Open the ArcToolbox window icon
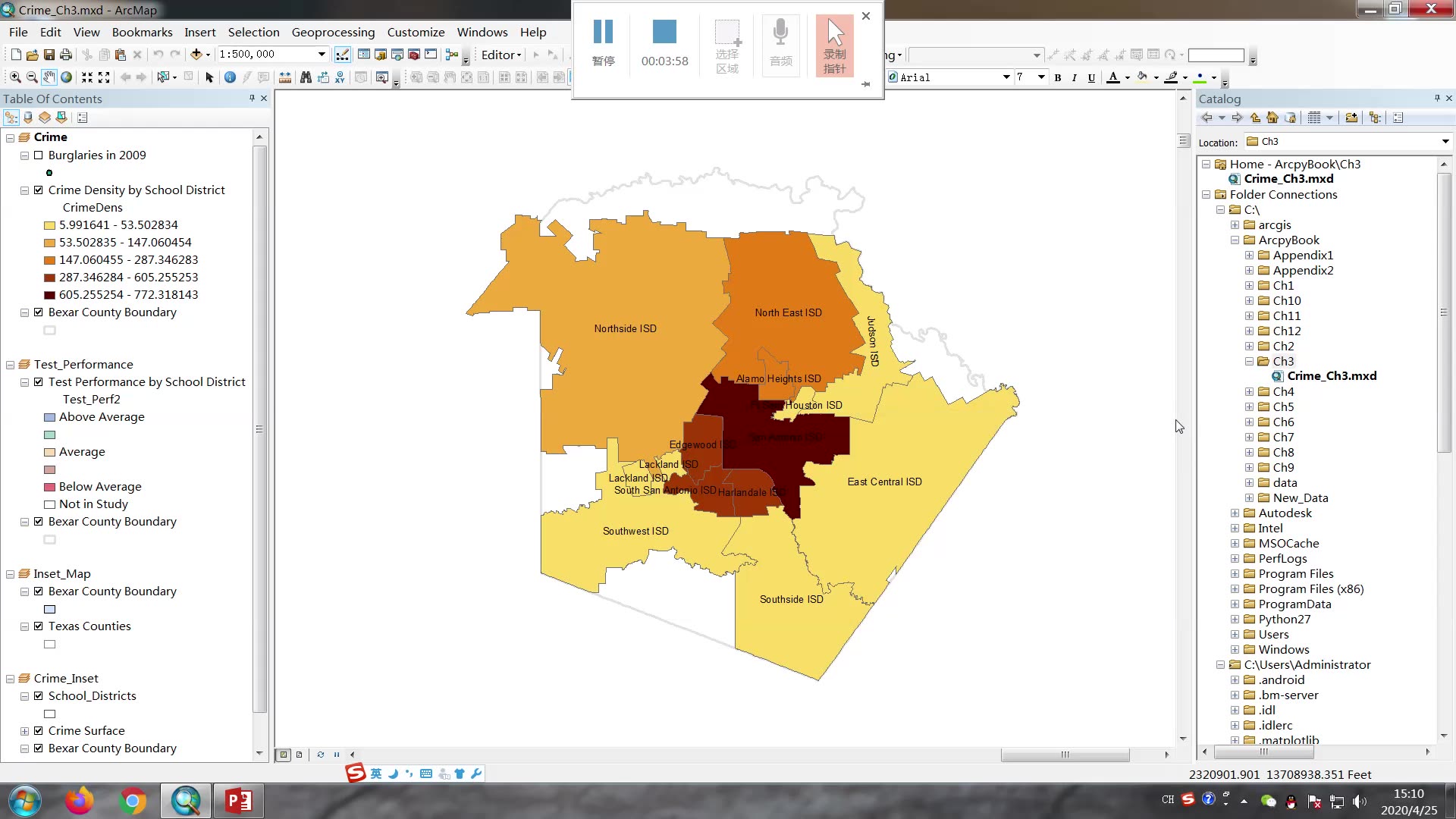The height and width of the screenshot is (819, 1456). (x=414, y=55)
